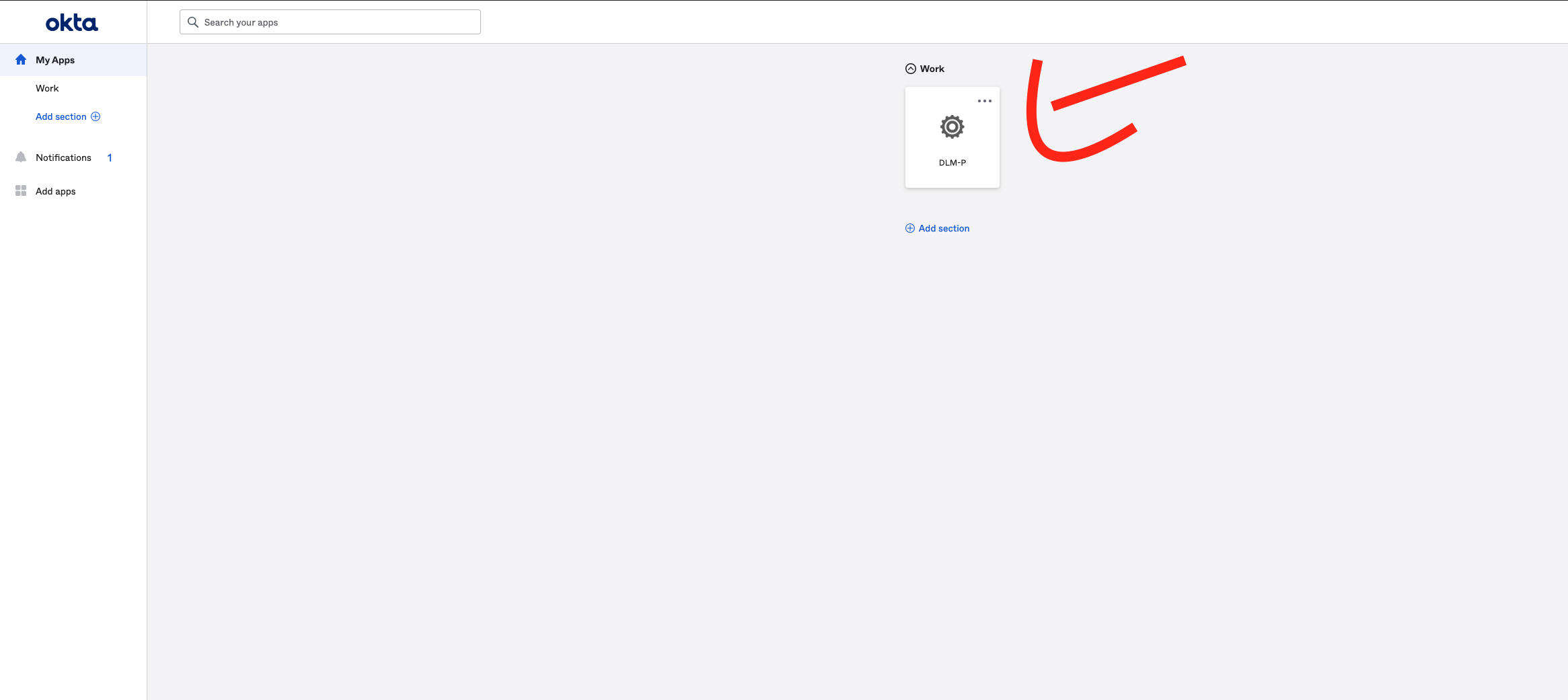Open the My Apps menu item
1568x700 pixels.
coord(54,59)
